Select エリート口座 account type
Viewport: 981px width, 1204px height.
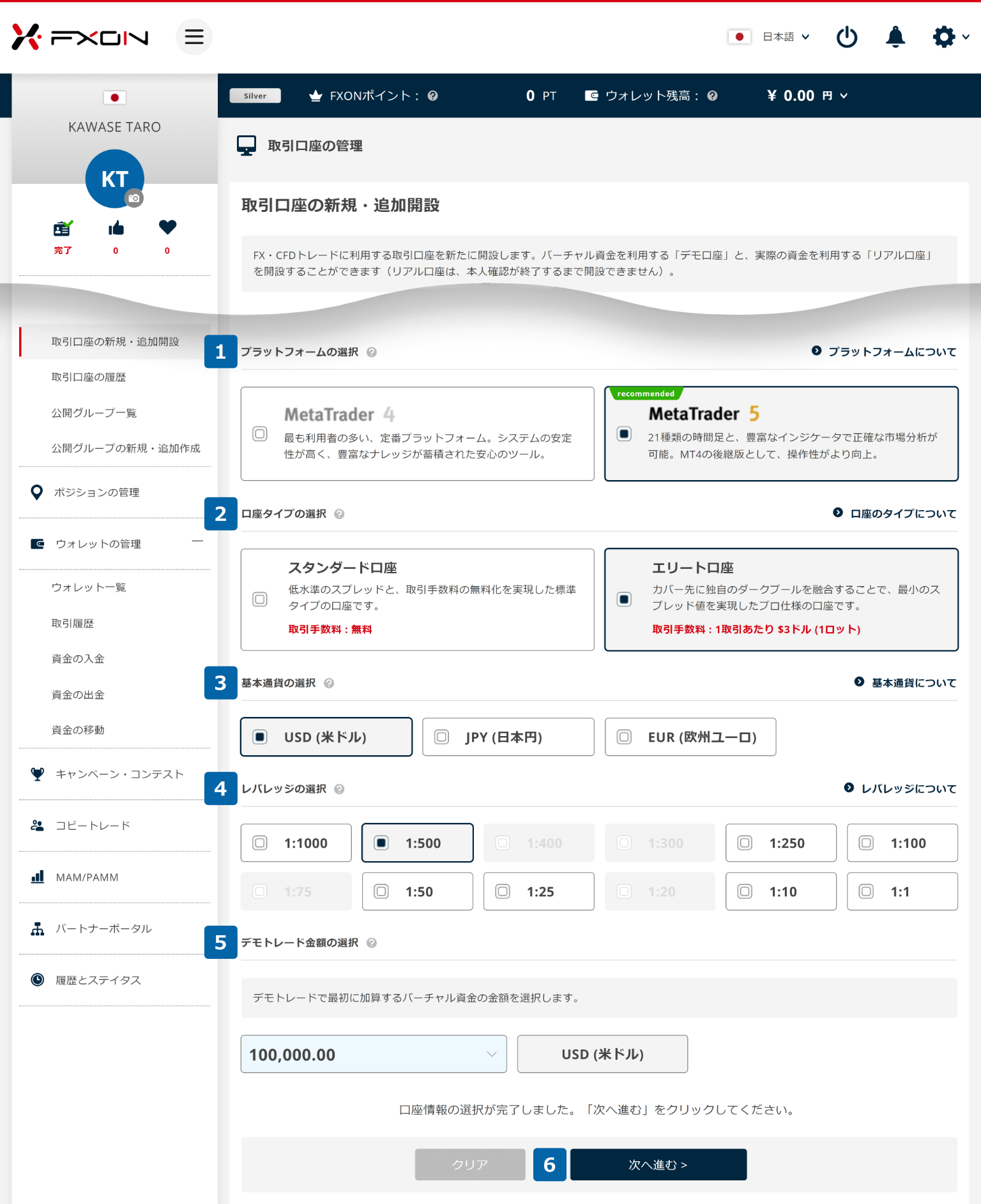(781, 599)
